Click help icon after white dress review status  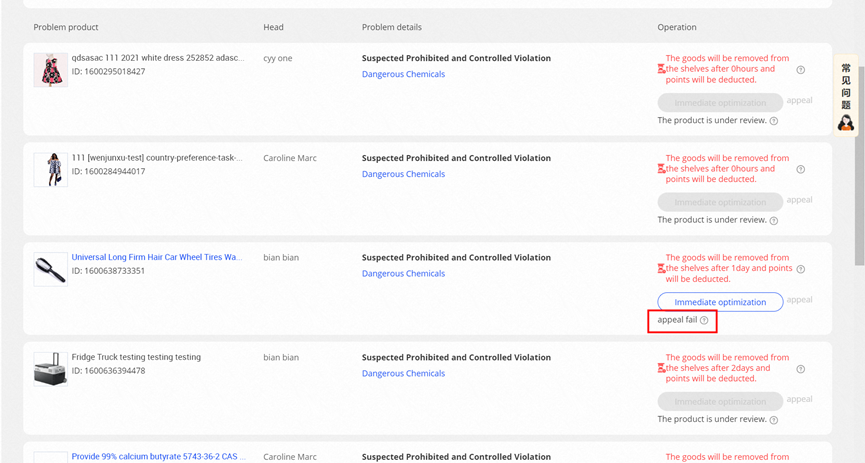tap(774, 121)
